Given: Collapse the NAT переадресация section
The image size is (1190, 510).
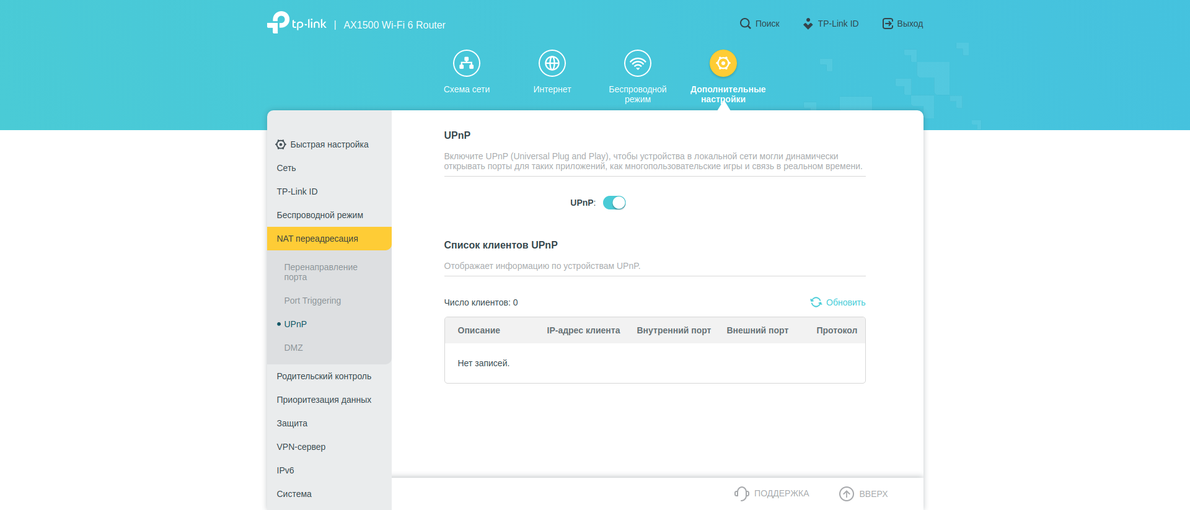Looking at the screenshot, I should (329, 238).
